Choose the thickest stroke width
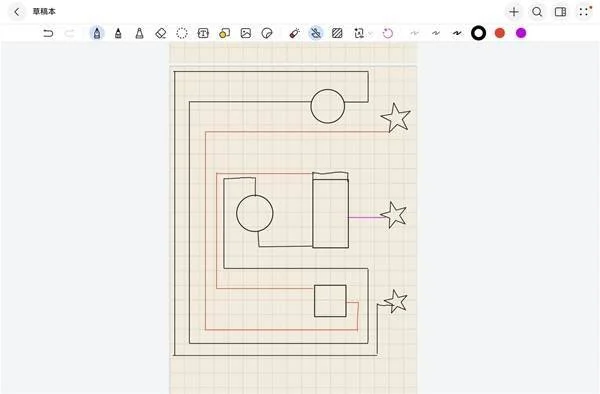The width and height of the screenshot is (600, 394). point(457,33)
